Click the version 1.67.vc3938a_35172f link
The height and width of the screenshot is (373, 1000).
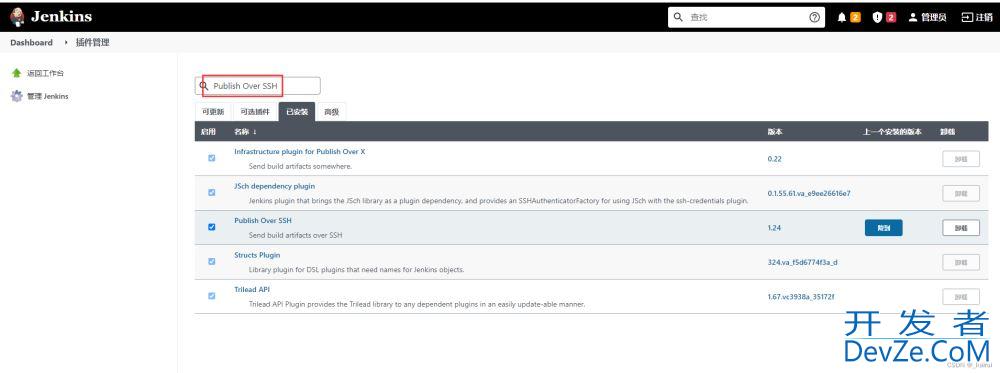click(801, 296)
